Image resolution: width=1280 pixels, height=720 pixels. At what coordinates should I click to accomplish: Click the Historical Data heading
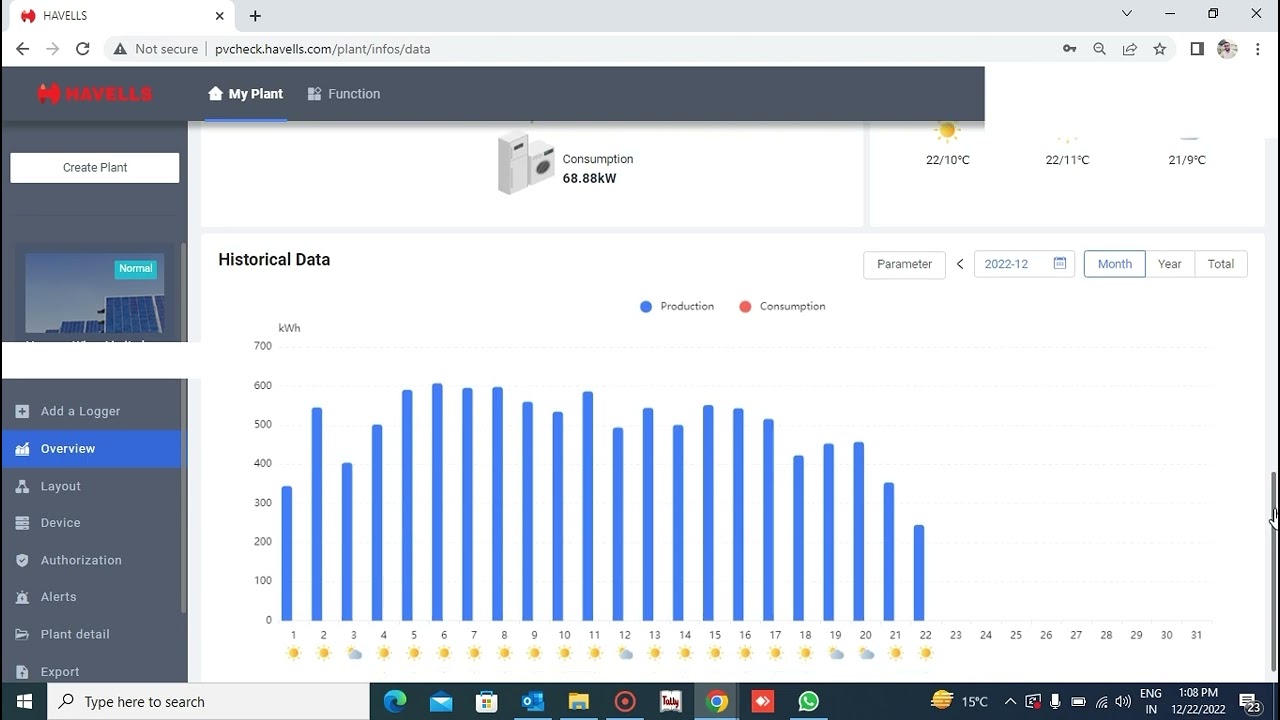[x=274, y=259]
